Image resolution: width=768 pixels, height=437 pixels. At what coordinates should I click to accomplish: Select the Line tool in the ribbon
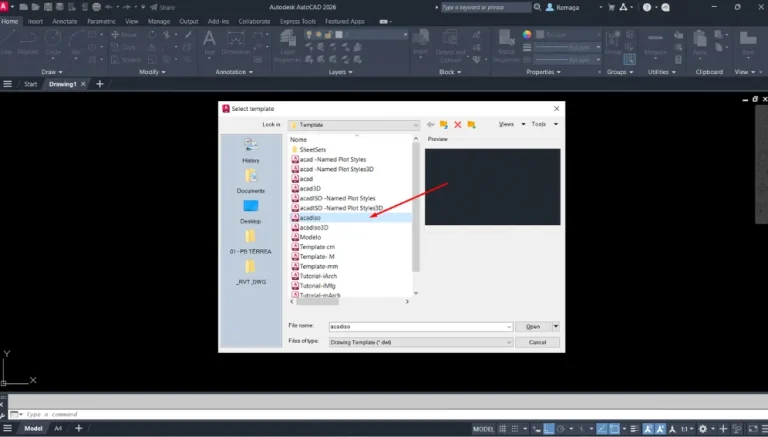(7, 43)
